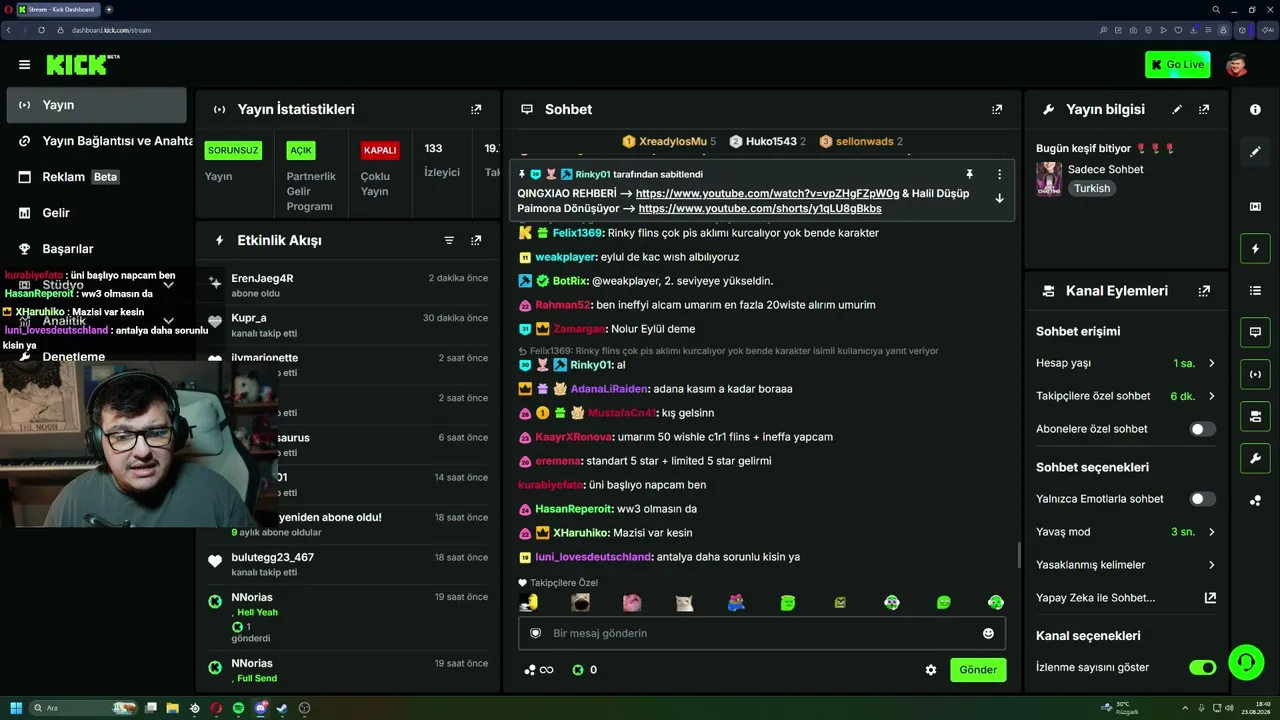Open pinned message three-dot menu
The image size is (1280, 720).
coord(999,174)
